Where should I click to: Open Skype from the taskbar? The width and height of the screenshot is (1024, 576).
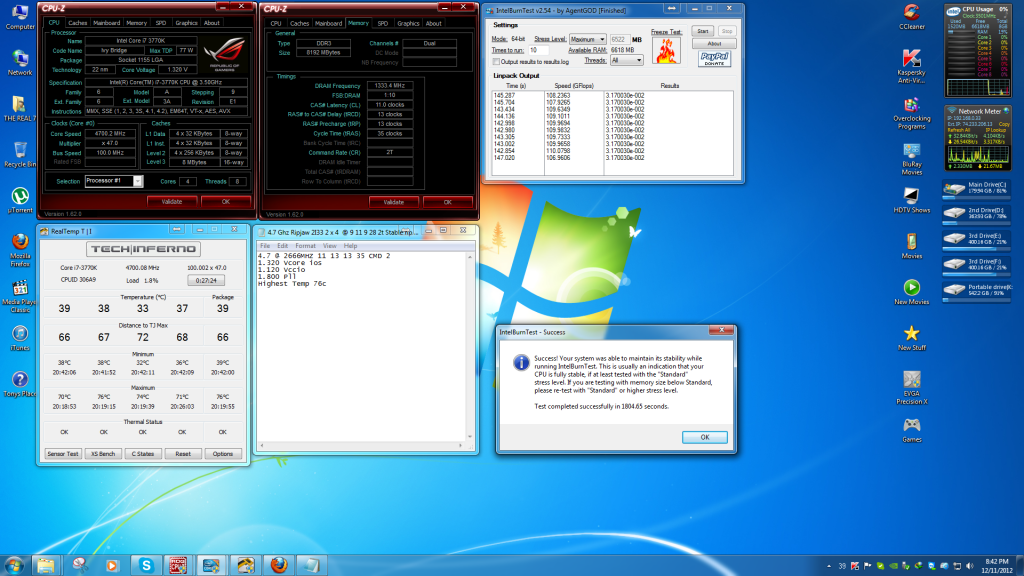click(x=146, y=565)
